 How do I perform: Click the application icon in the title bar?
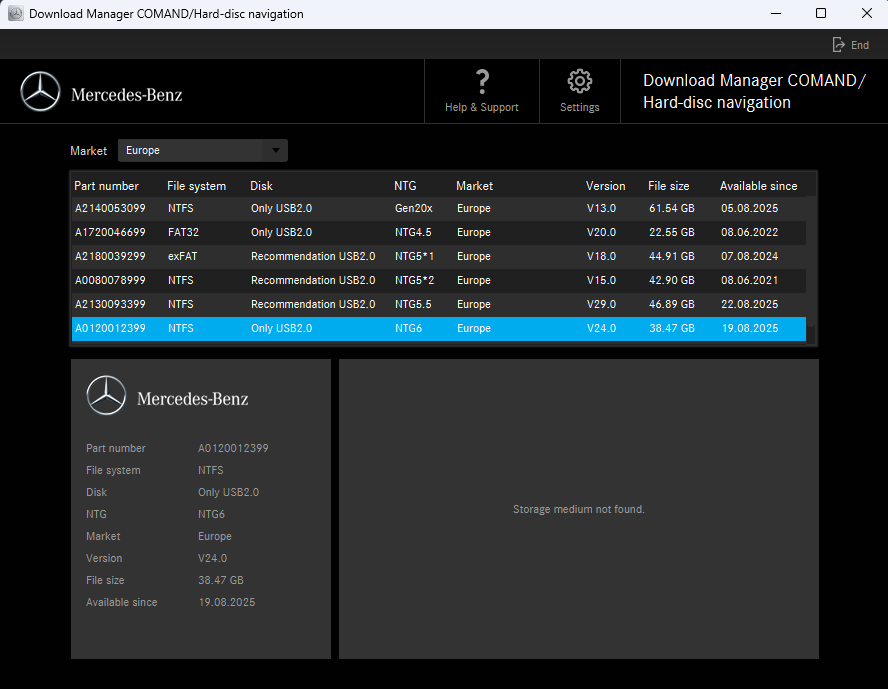pyautogui.click(x=14, y=13)
